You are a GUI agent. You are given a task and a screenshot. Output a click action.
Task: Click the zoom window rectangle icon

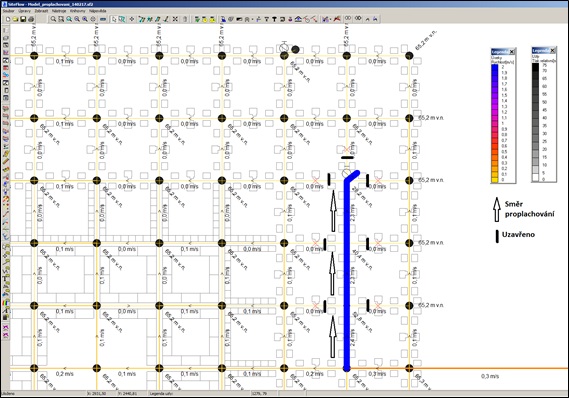click(61, 19)
